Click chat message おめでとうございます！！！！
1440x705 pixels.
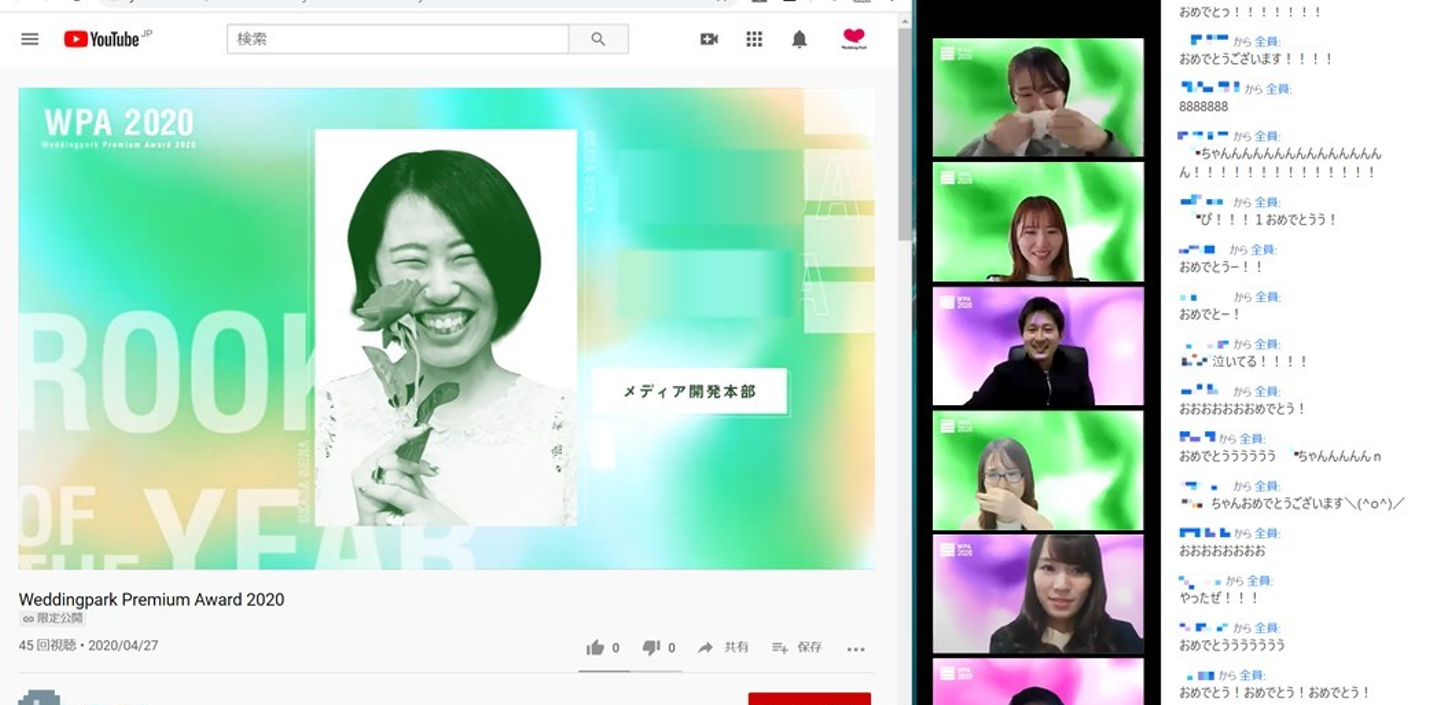pyautogui.click(x=1257, y=60)
